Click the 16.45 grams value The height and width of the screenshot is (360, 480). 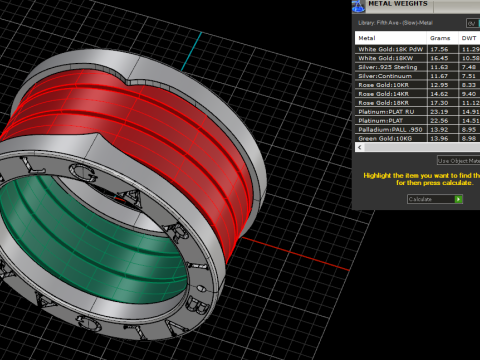coord(439,58)
